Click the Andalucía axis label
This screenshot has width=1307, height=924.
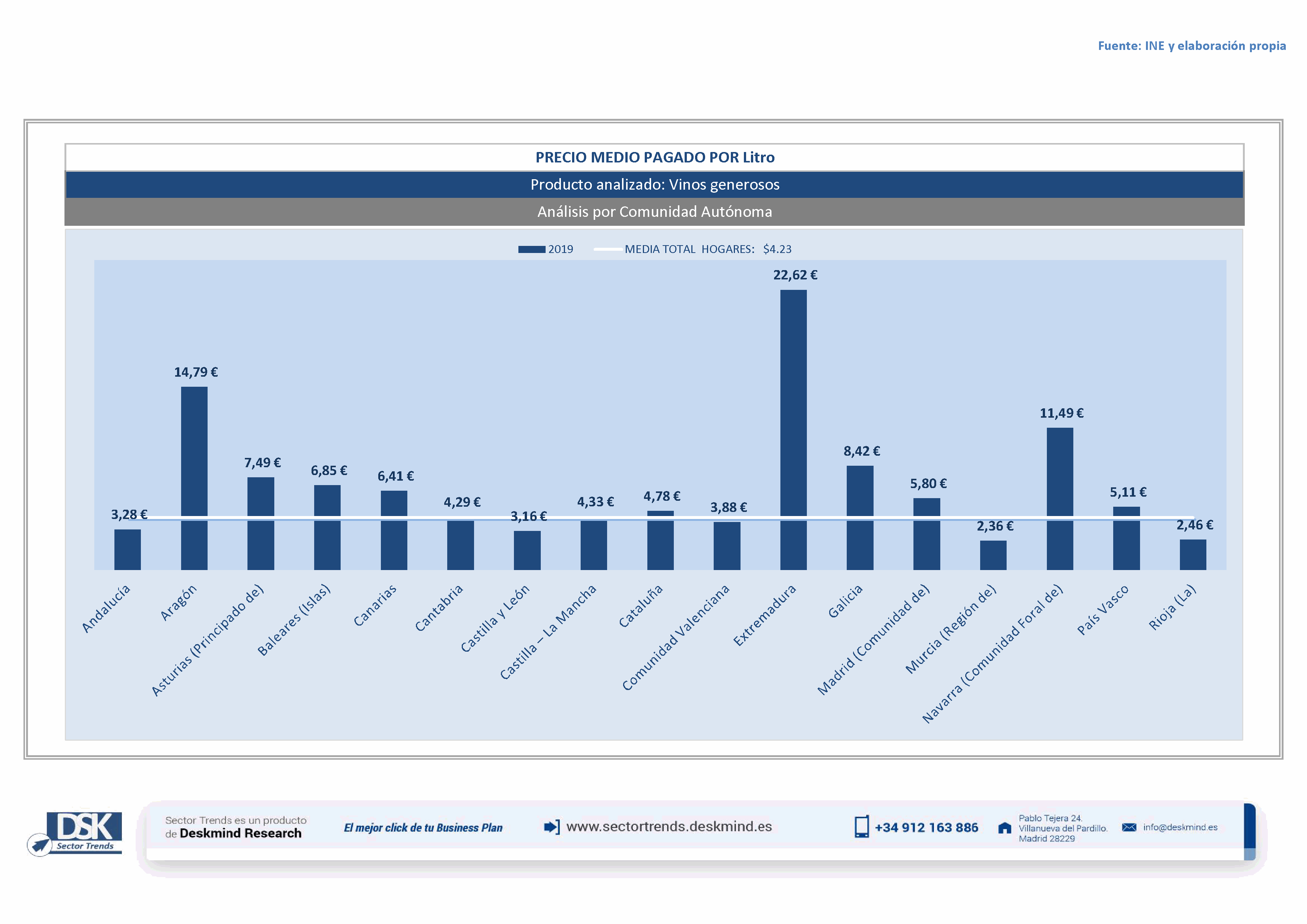pyautogui.click(x=107, y=608)
